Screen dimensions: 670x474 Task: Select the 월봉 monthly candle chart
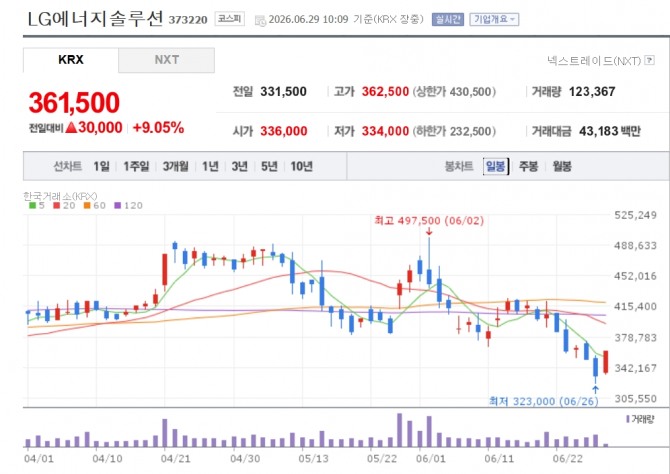point(562,166)
